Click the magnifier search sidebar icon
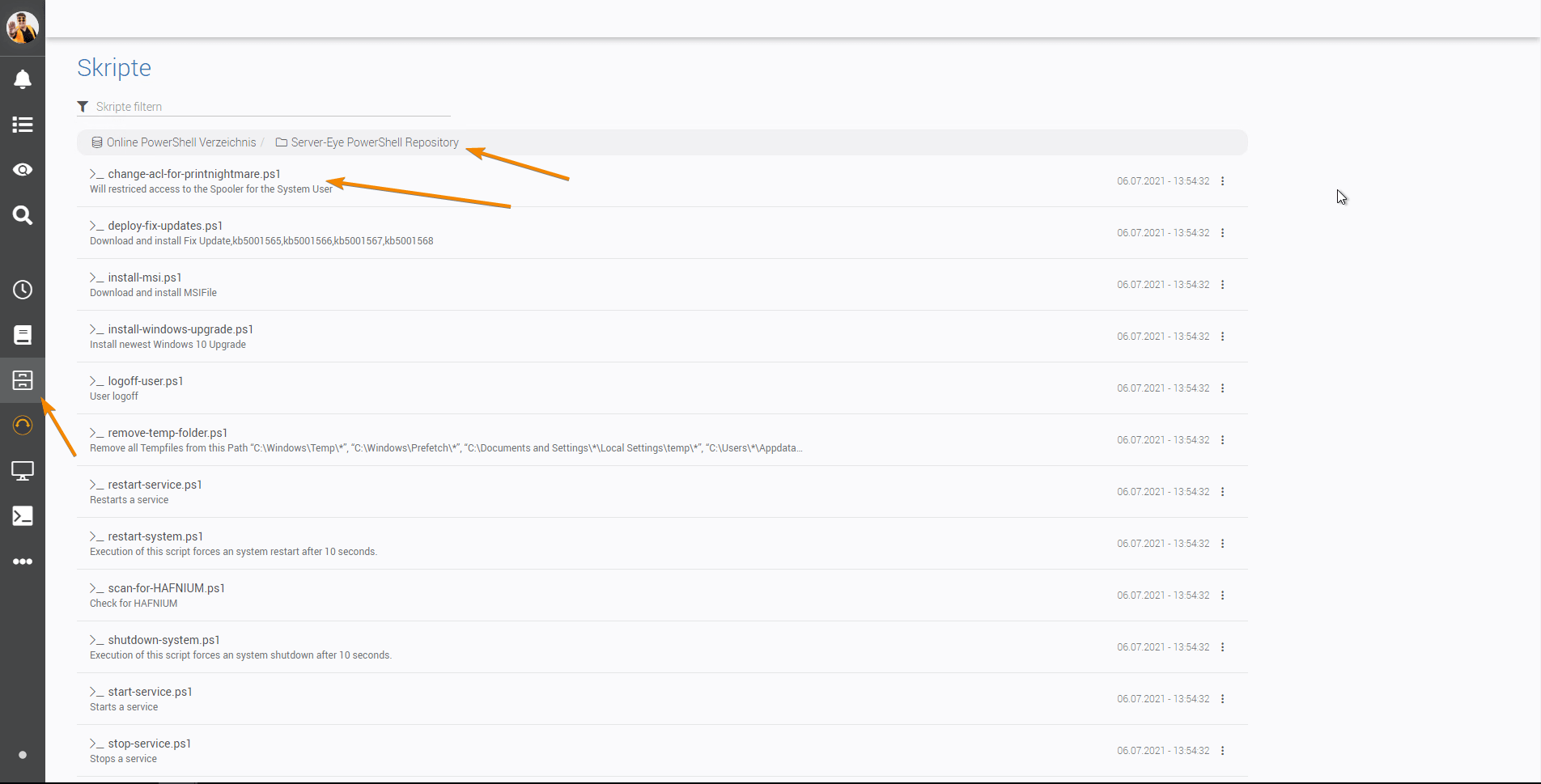The width and height of the screenshot is (1541, 784). (x=23, y=215)
